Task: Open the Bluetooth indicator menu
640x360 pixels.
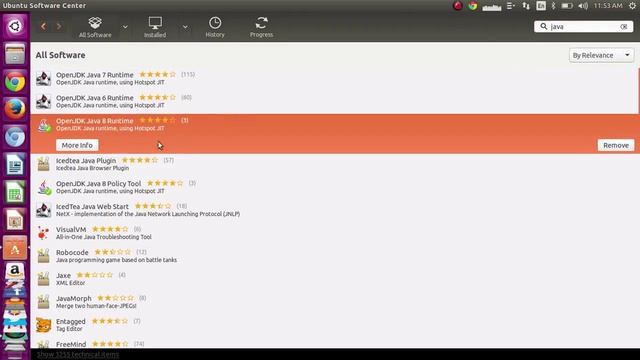Action: click(553, 6)
